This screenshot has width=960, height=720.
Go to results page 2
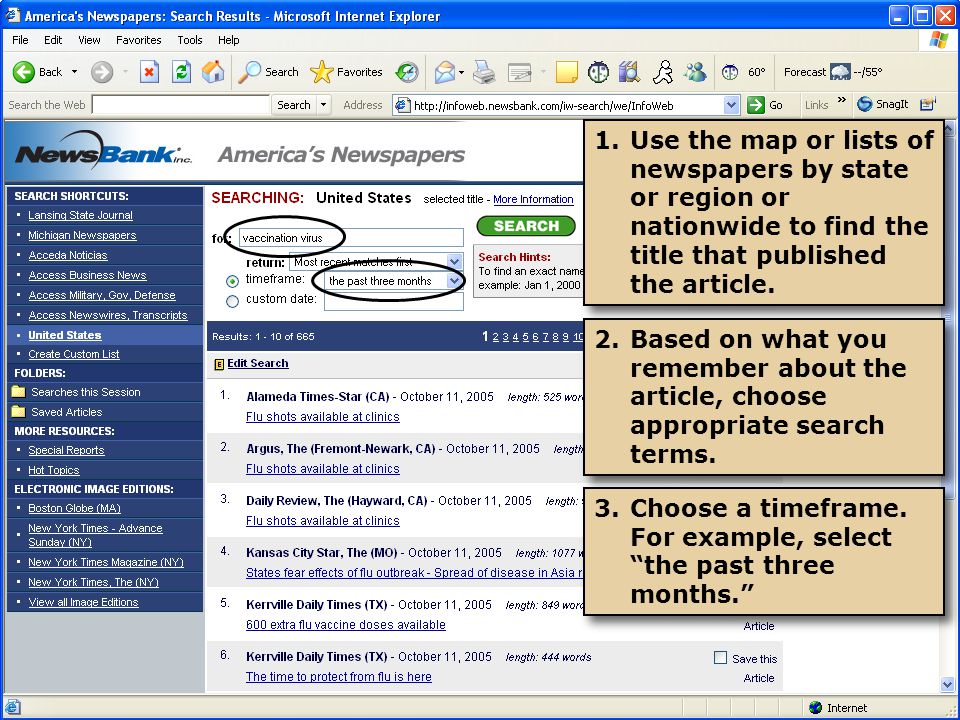[x=496, y=337]
